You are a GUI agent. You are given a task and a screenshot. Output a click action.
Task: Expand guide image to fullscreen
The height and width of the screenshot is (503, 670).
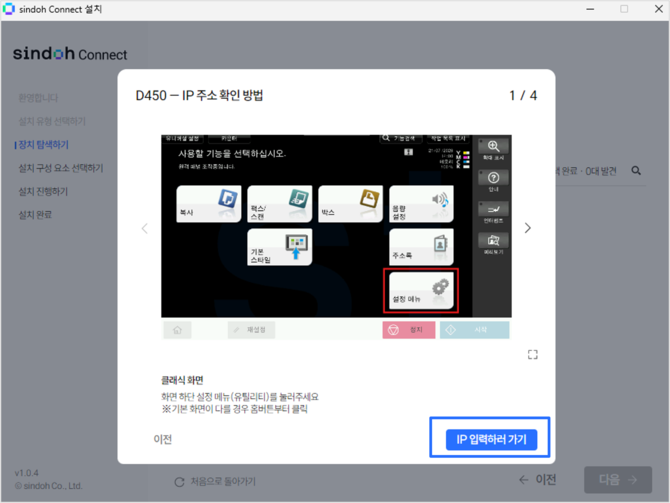point(532,354)
